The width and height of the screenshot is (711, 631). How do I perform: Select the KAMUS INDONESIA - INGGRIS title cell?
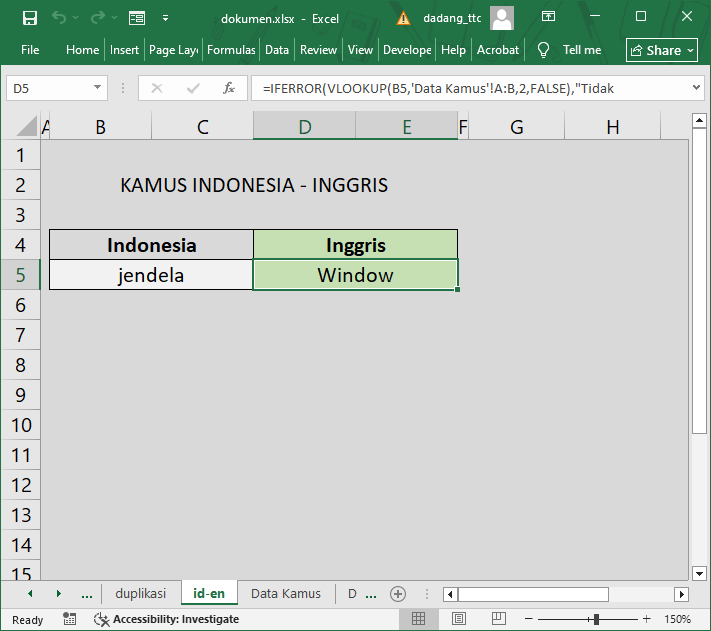pyautogui.click(x=254, y=185)
